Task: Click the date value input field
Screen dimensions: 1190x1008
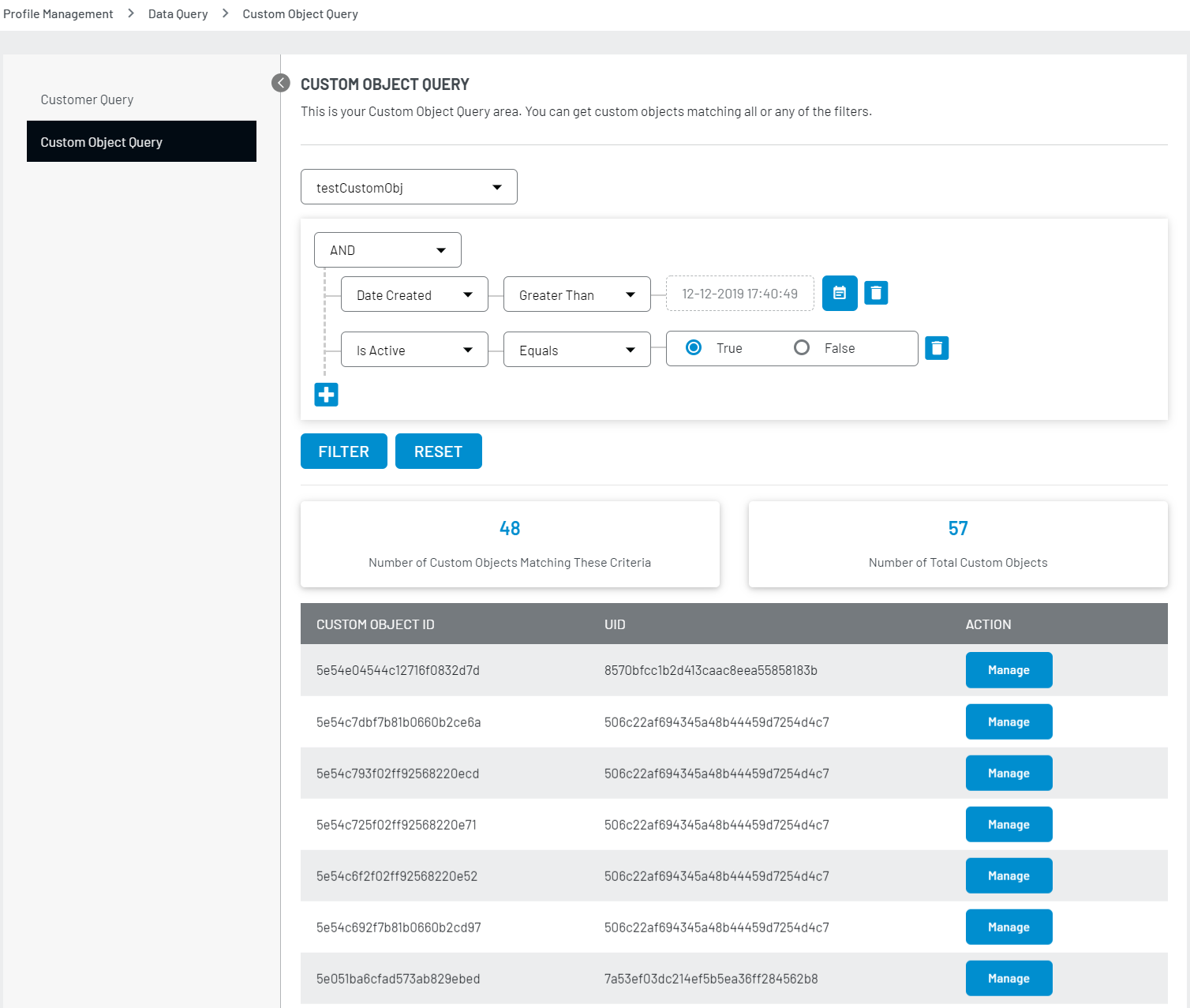Action: click(739, 294)
